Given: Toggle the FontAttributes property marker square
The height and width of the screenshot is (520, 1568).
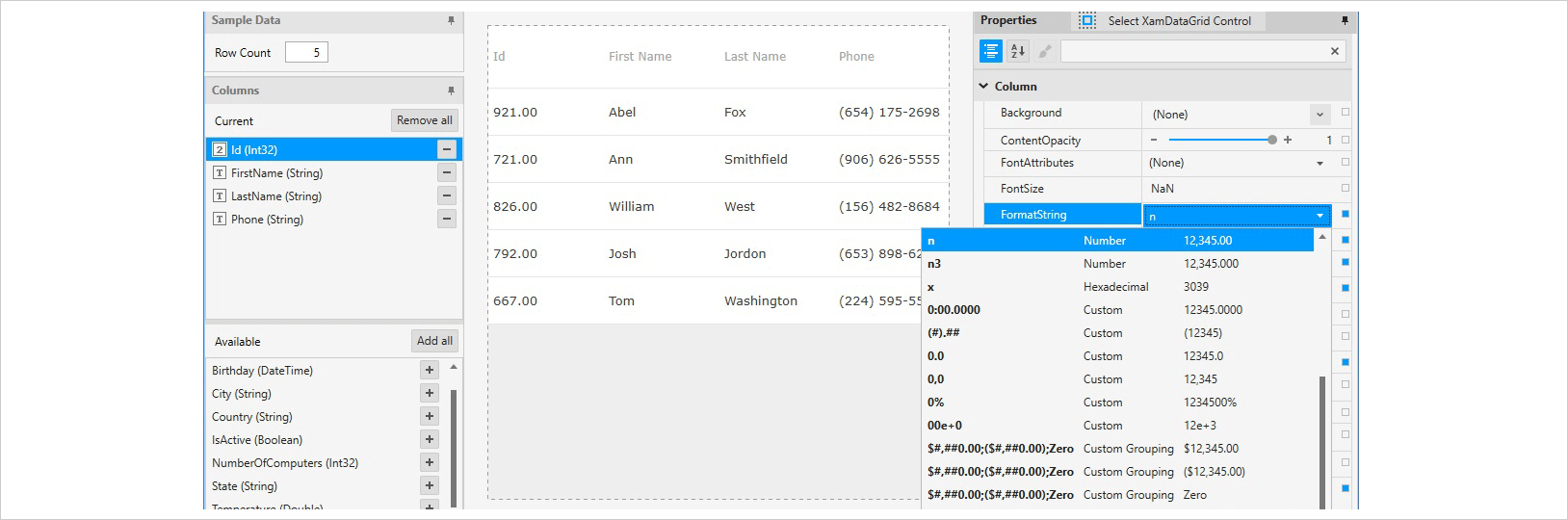Looking at the screenshot, I should pyautogui.click(x=1346, y=162).
